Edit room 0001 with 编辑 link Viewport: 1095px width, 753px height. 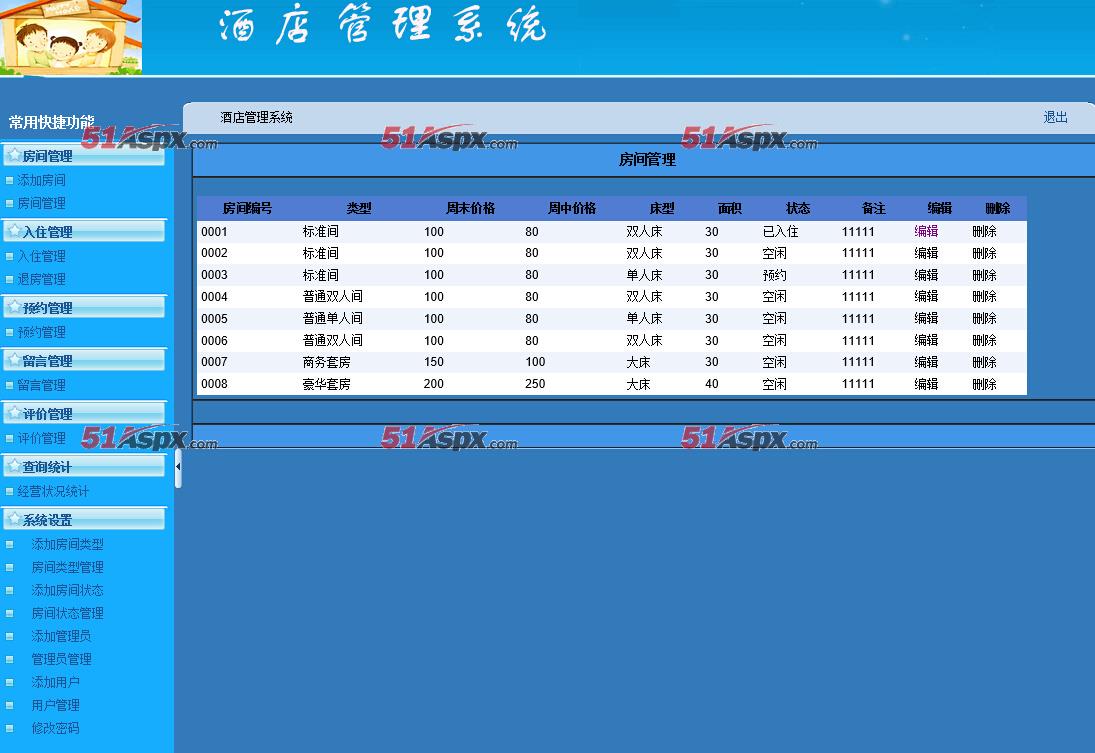coord(926,231)
